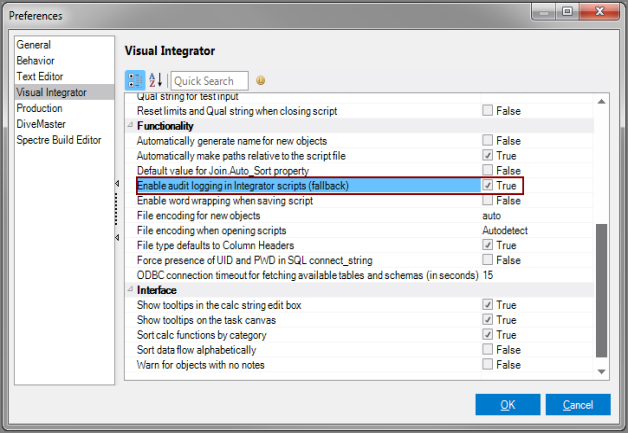The height and width of the screenshot is (433, 628).
Task: Check Force presence of UID and PWD
Action: [487, 260]
